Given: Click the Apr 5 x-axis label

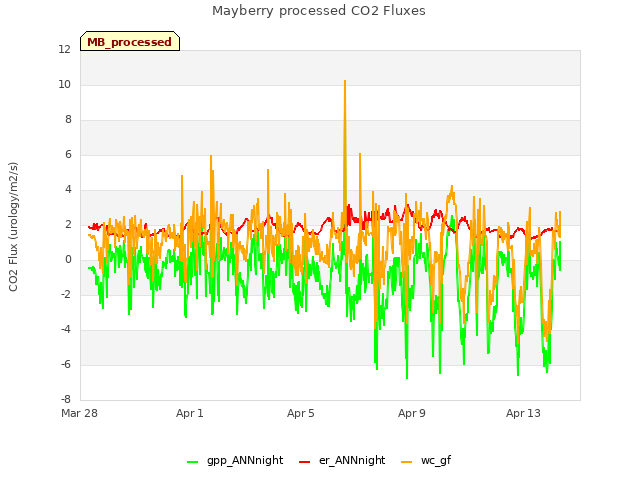Looking at the screenshot, I should point(300,413).
